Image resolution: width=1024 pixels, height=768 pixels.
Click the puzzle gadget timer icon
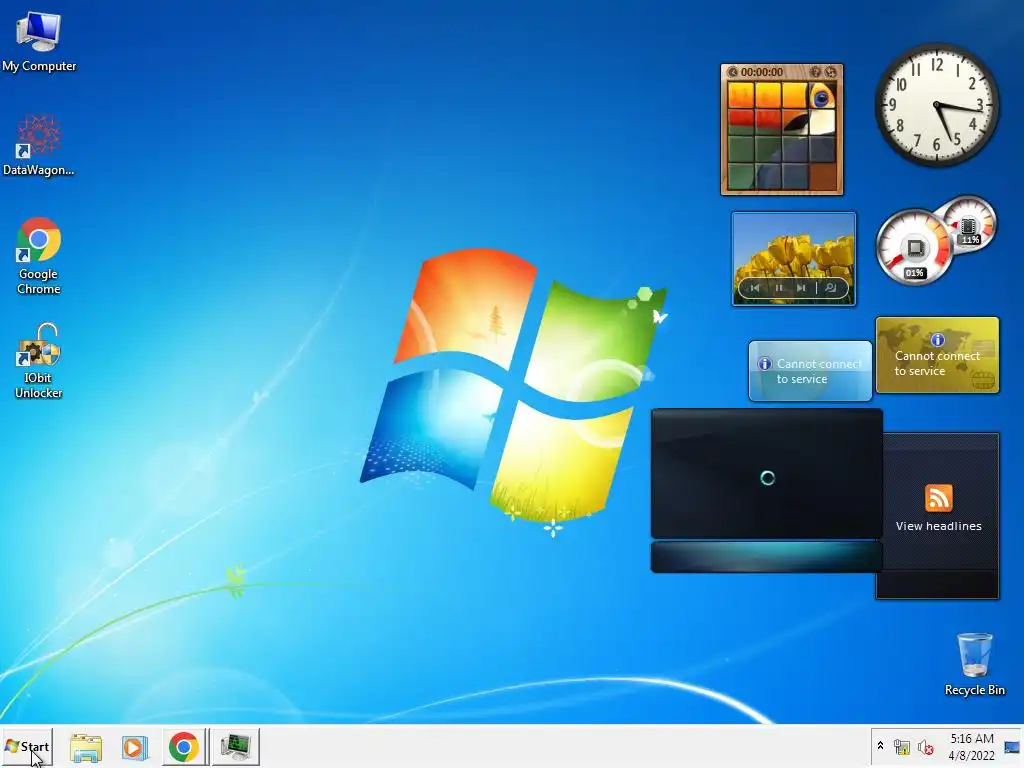[x=733, y=72]
